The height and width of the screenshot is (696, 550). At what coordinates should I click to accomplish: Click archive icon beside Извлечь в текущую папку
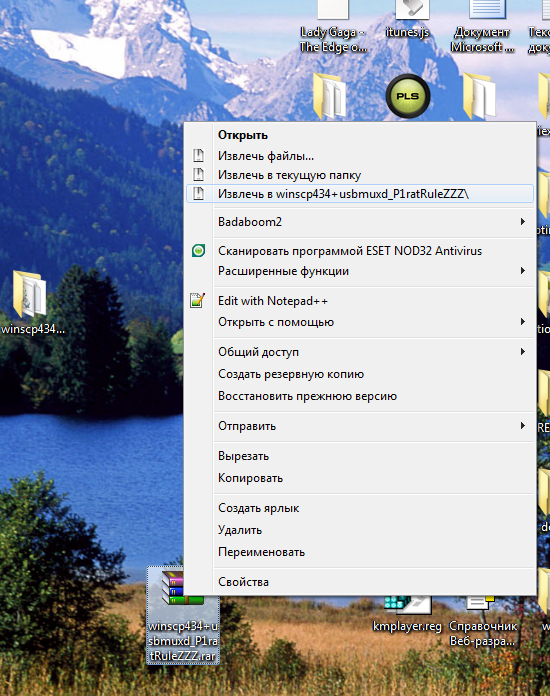198,175
